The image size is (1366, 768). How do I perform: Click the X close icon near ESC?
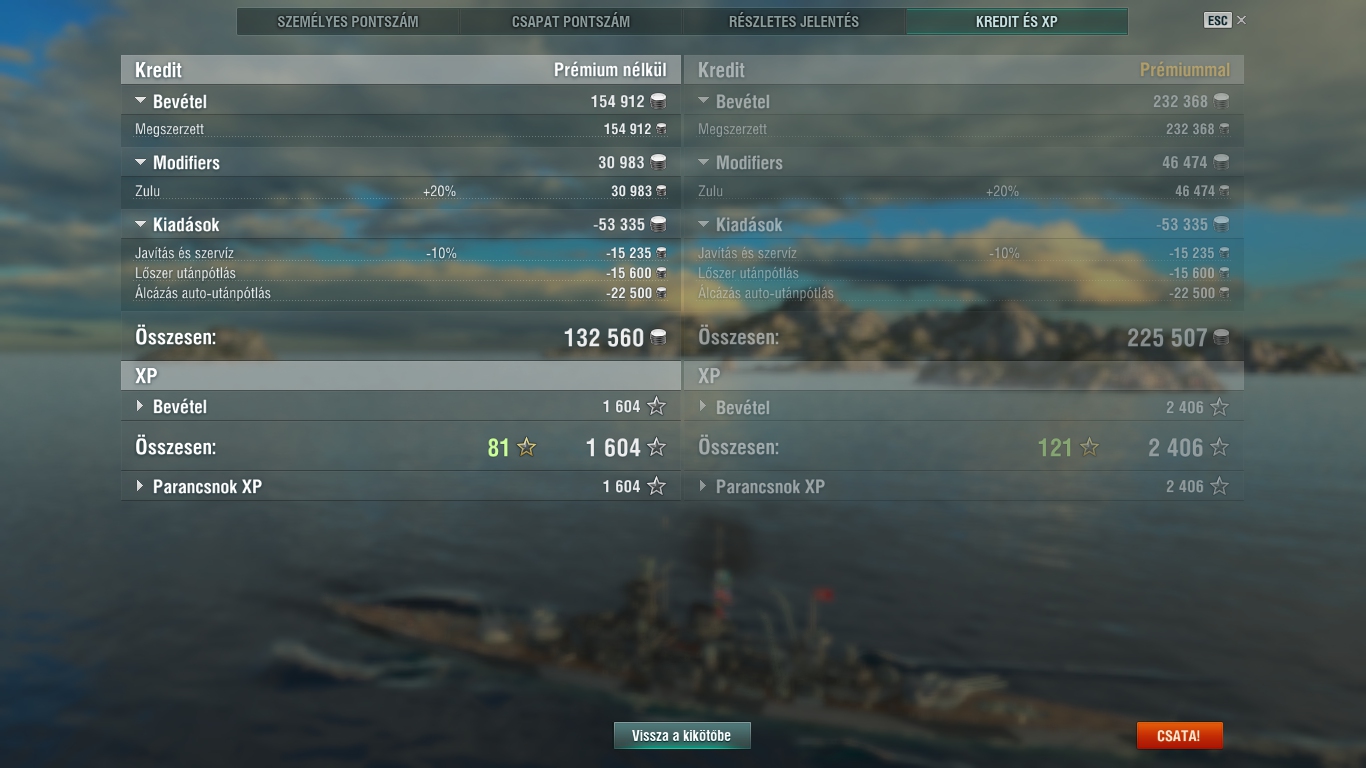[x=1242, y=20]
